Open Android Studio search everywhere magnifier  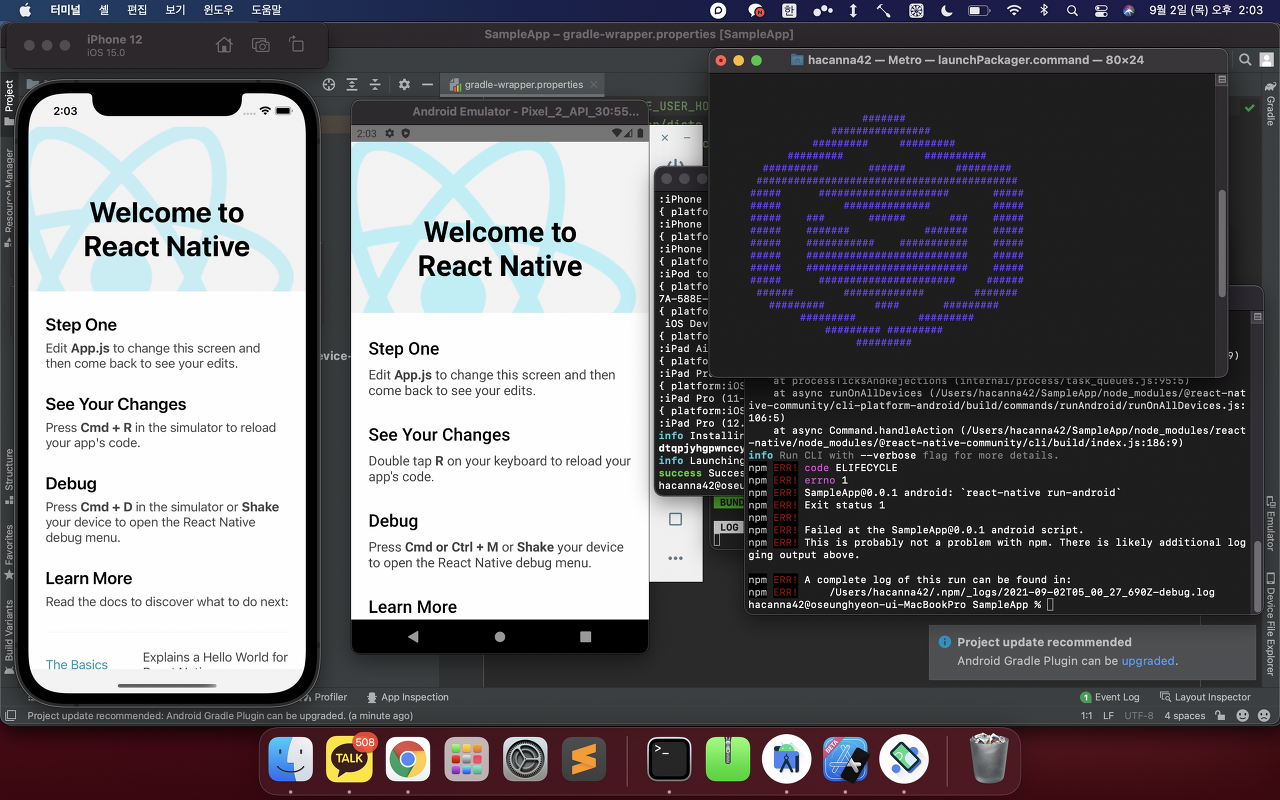click(x=1245, y=60)
